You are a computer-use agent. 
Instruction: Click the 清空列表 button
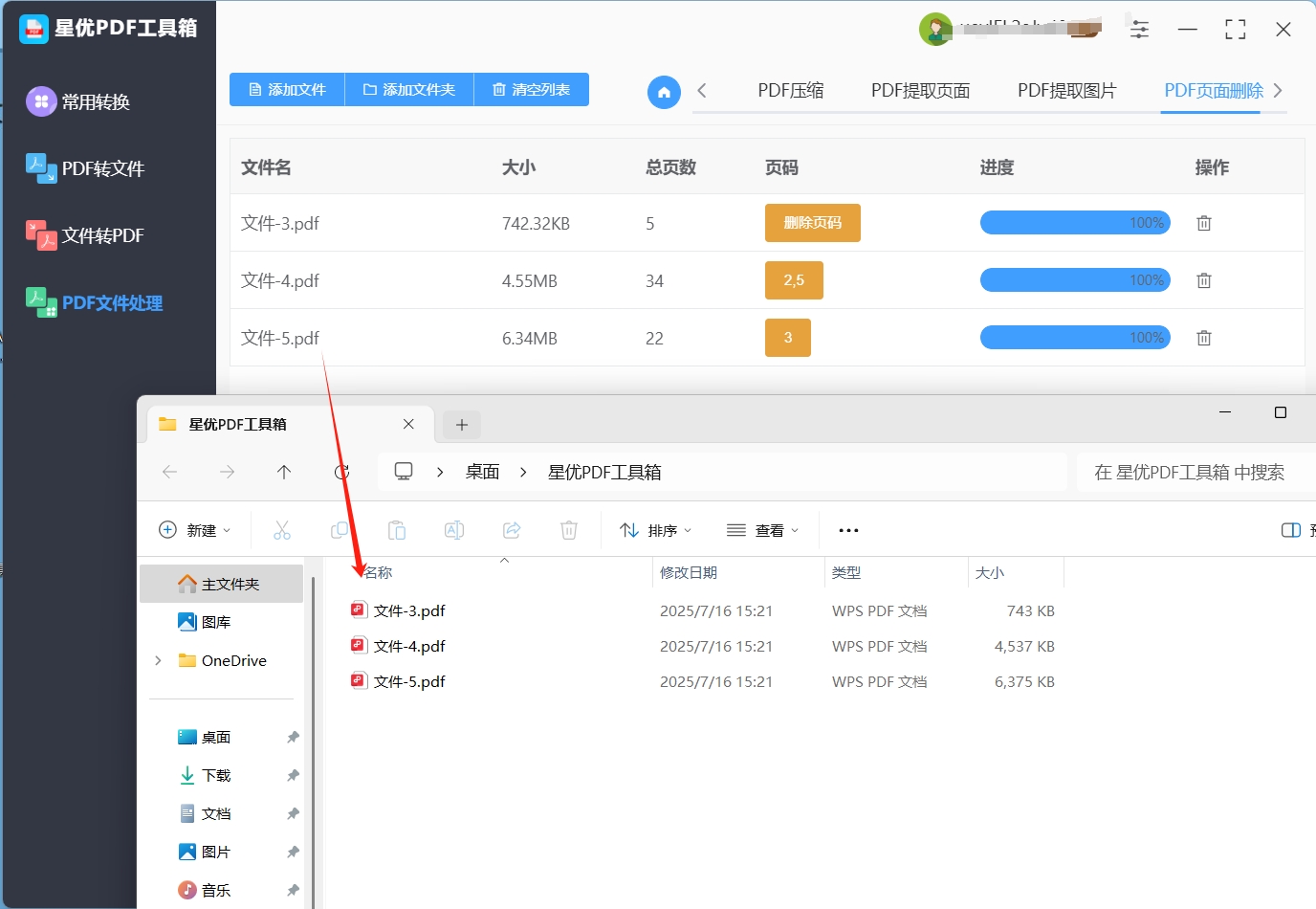(532, 89)
